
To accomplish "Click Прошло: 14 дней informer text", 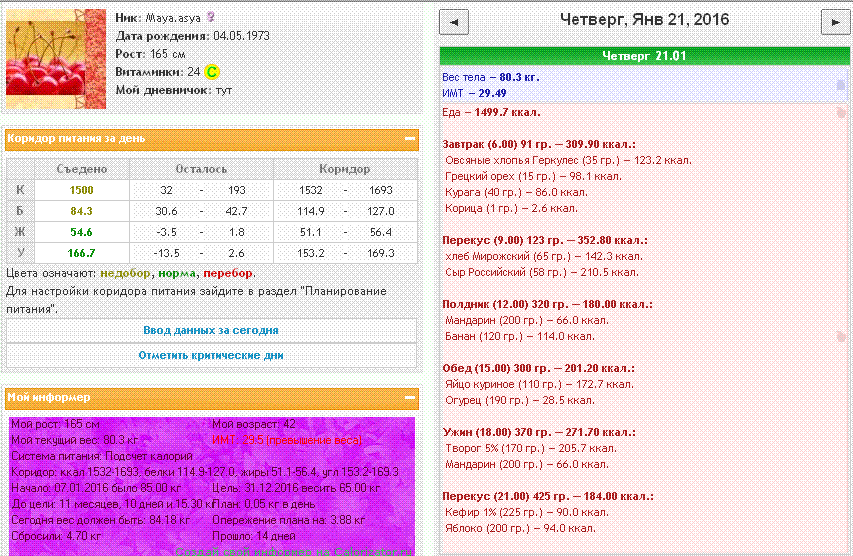I will coord(254,536).
